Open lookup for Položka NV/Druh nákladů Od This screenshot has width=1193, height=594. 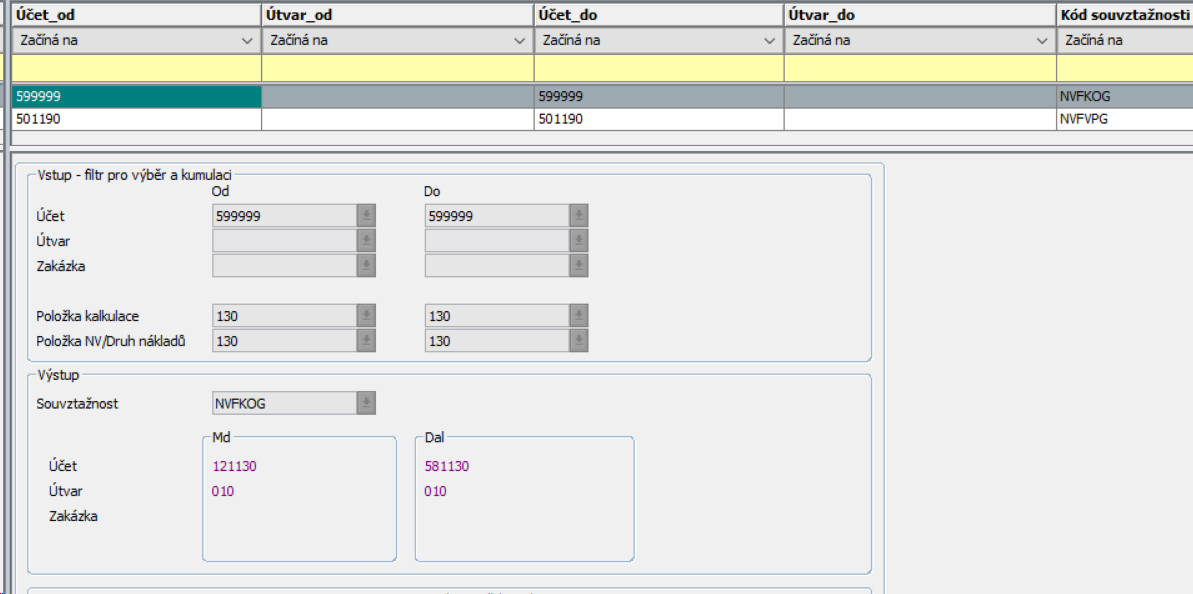pyautogui.click(x=367, y=341)
